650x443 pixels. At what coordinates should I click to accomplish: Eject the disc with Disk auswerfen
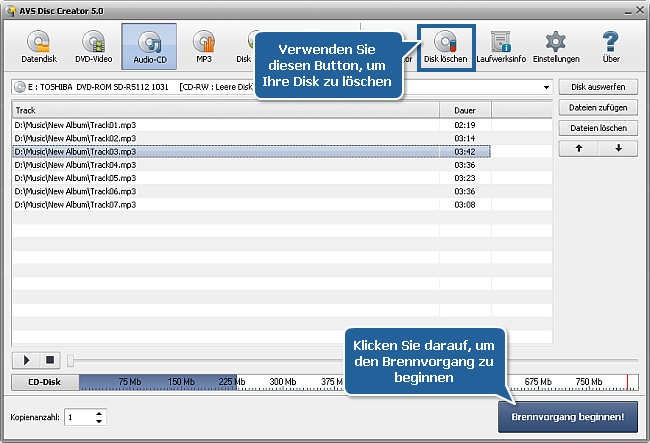[598, 87]
